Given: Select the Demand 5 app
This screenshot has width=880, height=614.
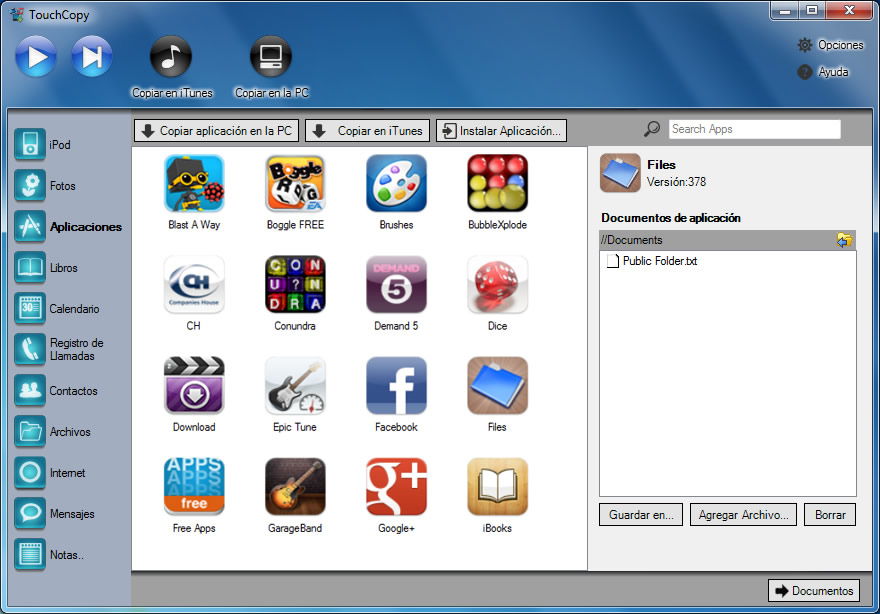Looking at the screenshot, I should point(396,294).
